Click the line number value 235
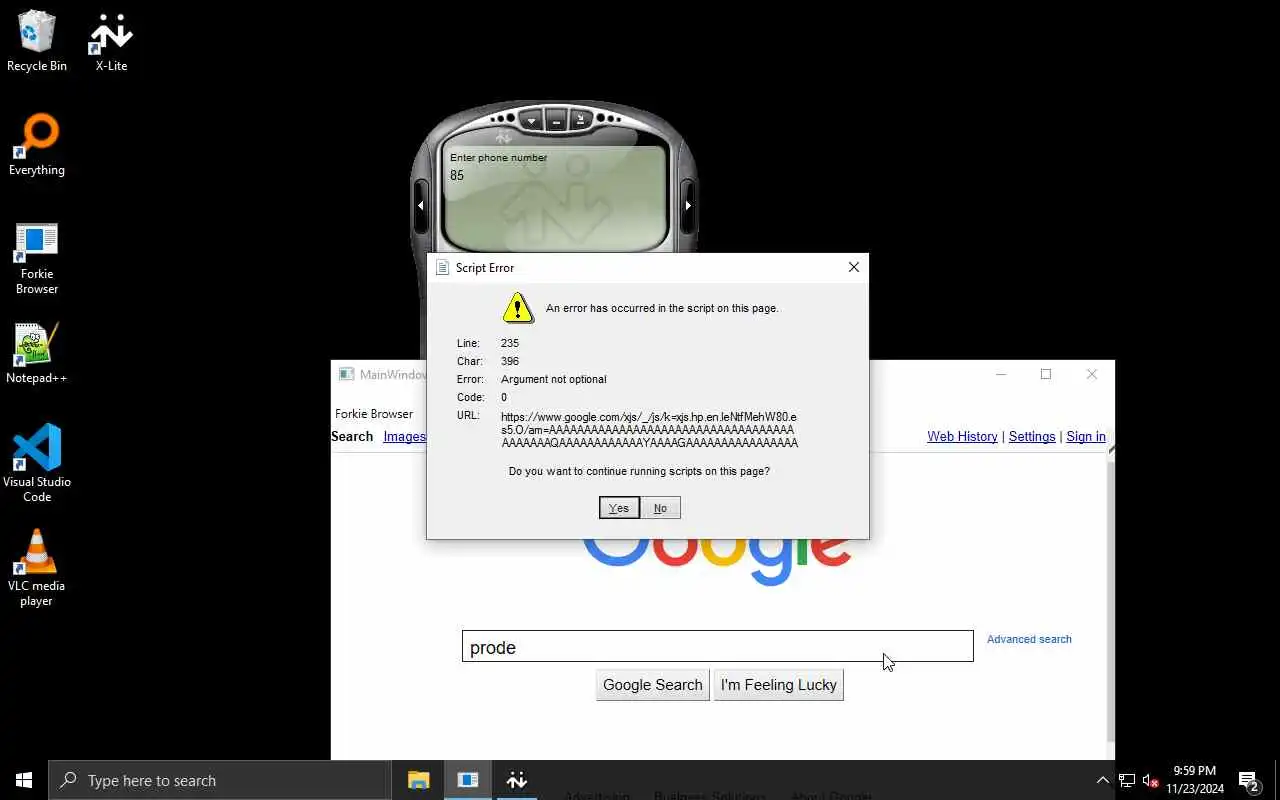 click(509, 343)
